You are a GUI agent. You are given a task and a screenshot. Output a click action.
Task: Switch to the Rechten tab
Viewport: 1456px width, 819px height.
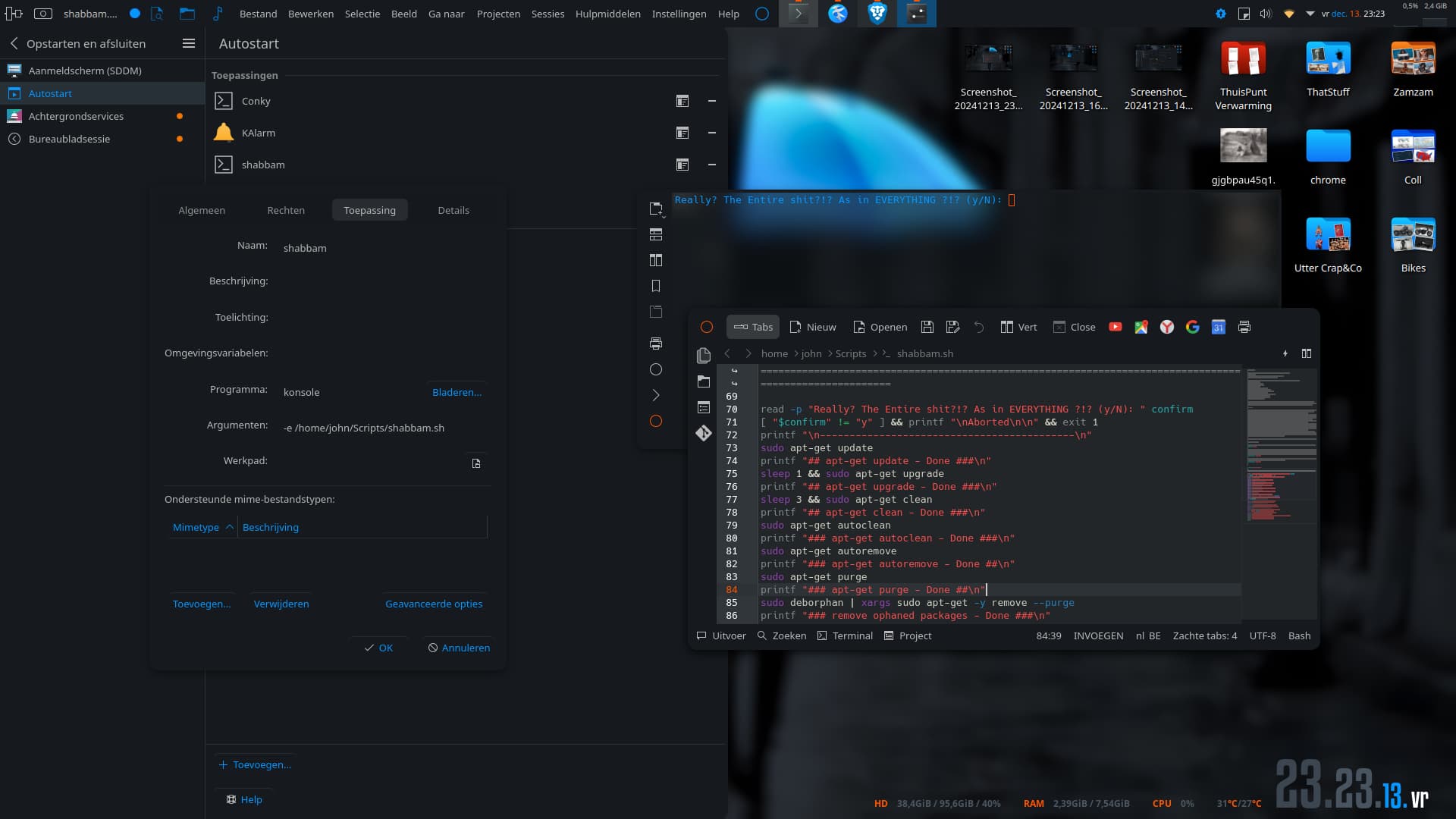(x=286, y=210)
